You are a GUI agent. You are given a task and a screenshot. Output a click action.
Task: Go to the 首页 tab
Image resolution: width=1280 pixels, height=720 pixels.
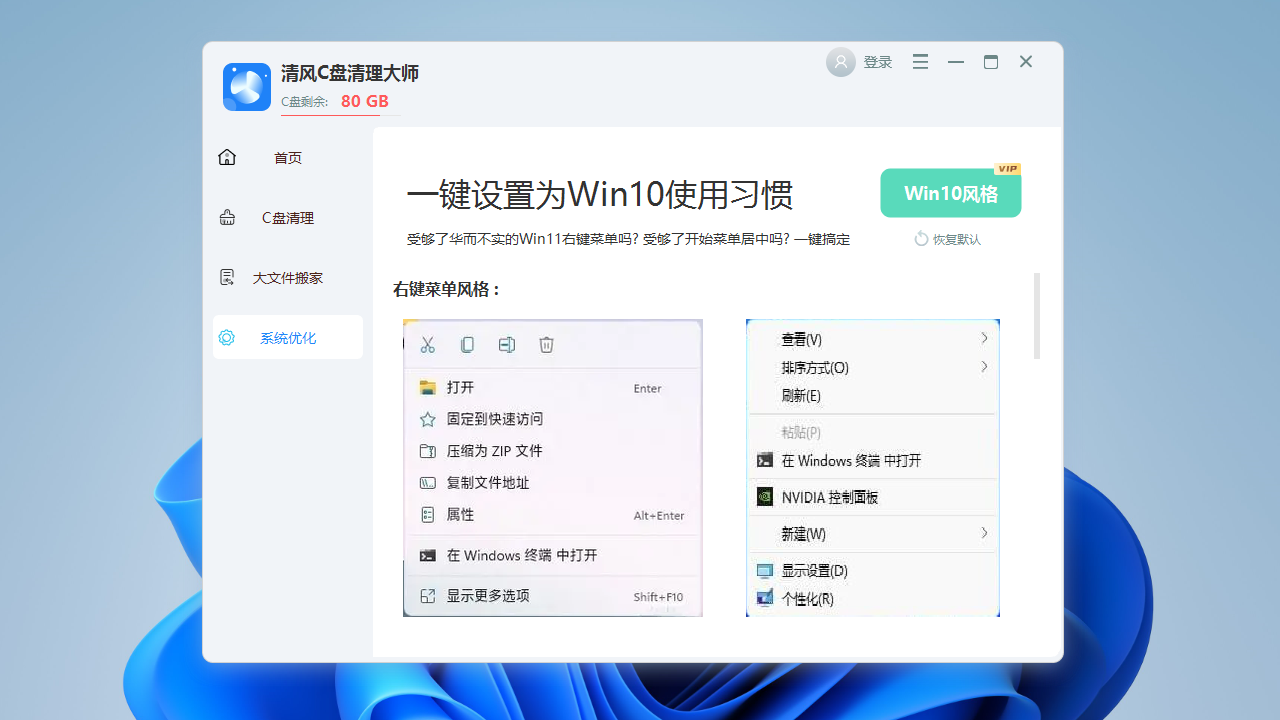point(288,157)
